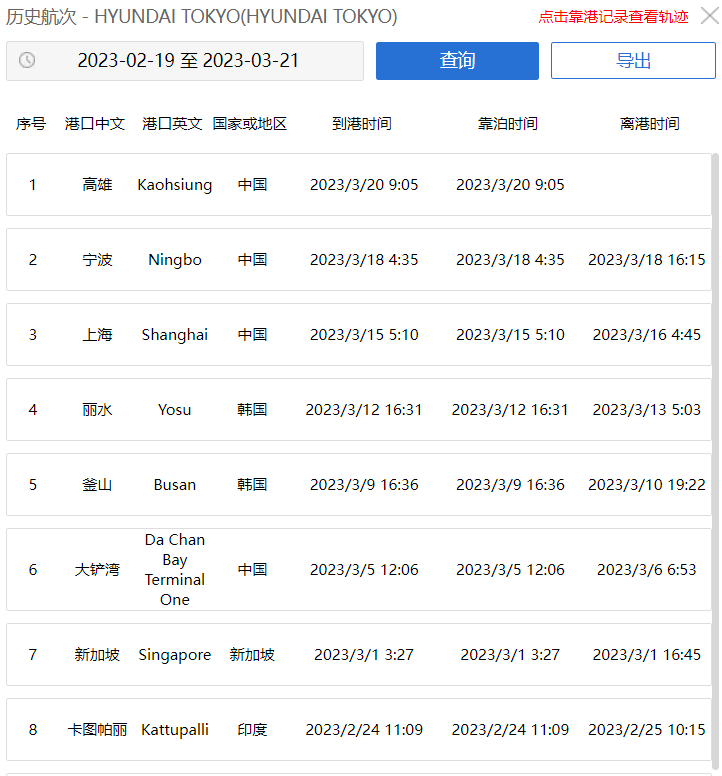Click the 新加坡 country cell in Singapore row

pyautogui.click(x=252, y=655)
